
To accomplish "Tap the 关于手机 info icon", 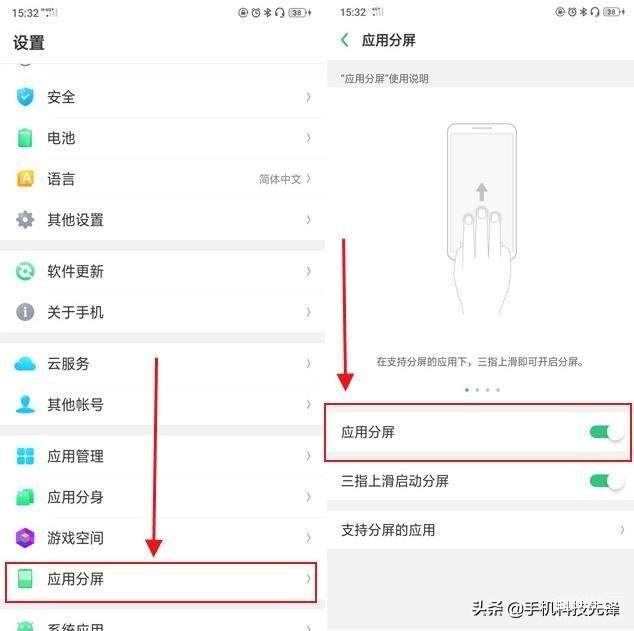I will (25, 312).
